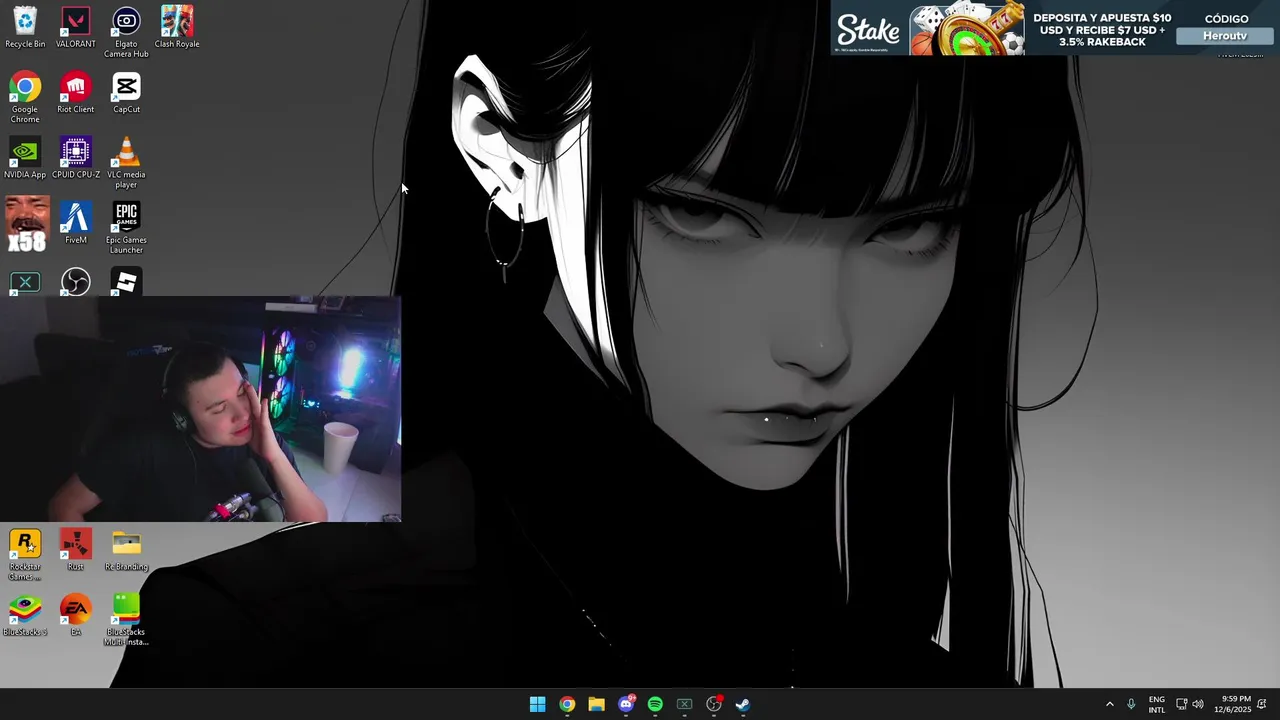Screen dimensions: 1280x720
Task: Open the Recycle Bin desktop icon
Action: coord(25,28)
